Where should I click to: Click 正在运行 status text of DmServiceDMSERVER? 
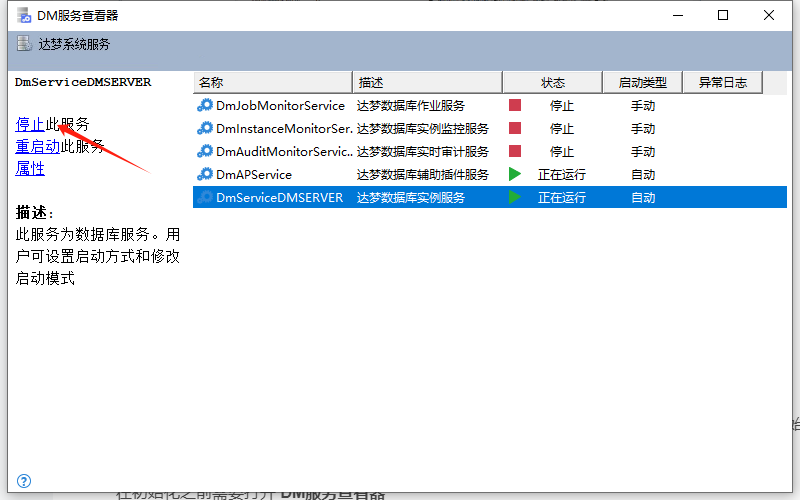tap(562, 197)
